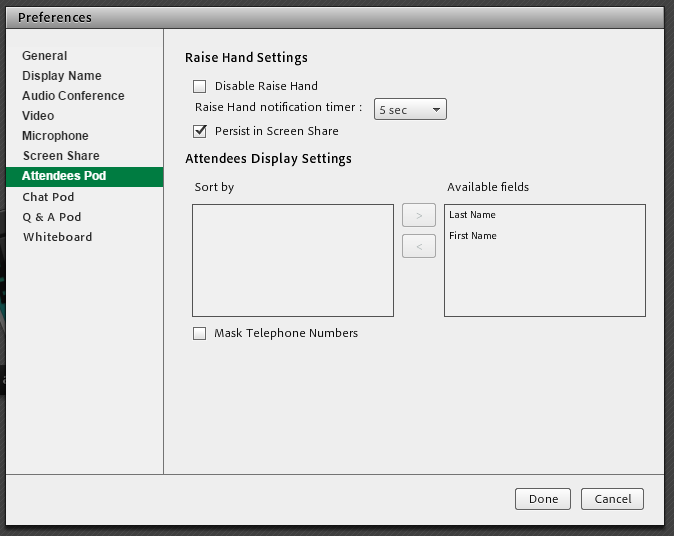This screenshot has width=674, height=536.
Task: Select Screen Share category
Action: point(61,156)
